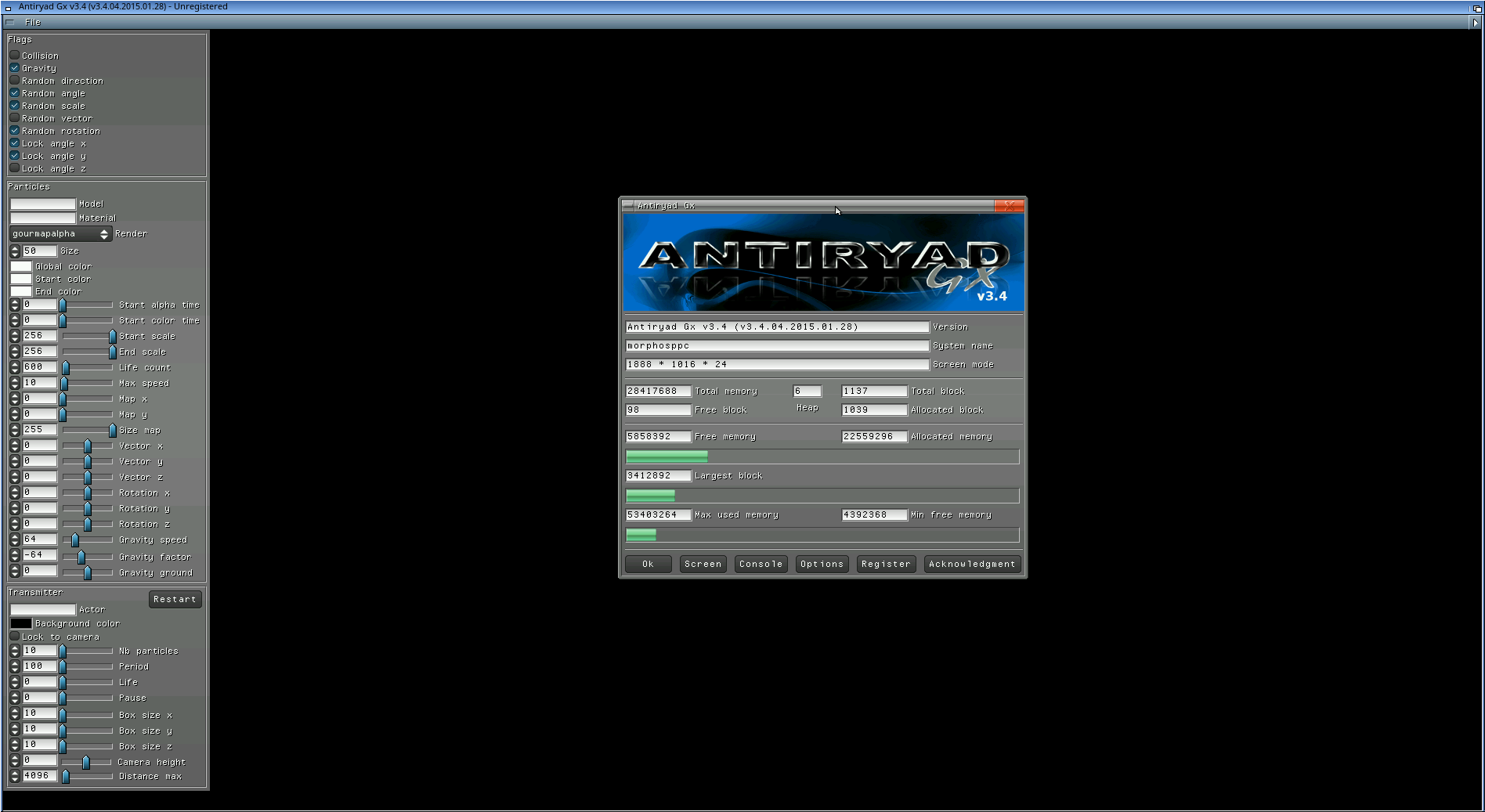
Task: Toggle the Lock to camera checkbox
Action: pos(15,637)
